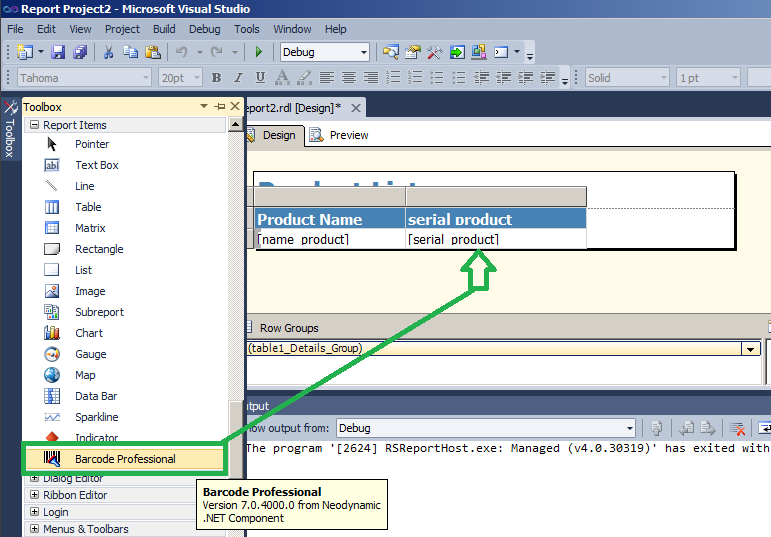Open the Tahoma font dropdown
This screenshot has width=771, height=537.
pyautogui.click(x=146, y=78)
